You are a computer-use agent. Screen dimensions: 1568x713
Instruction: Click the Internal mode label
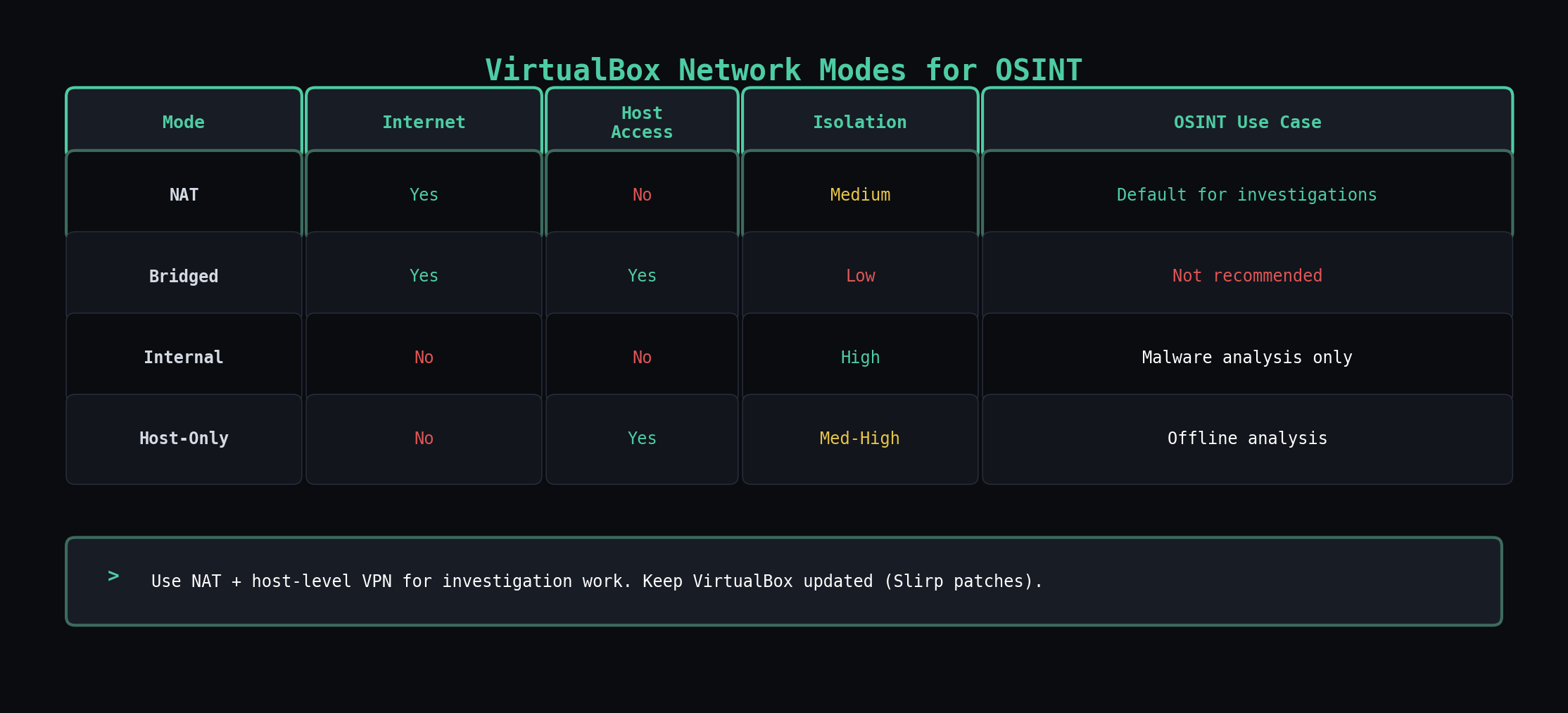[x=183, y=357]
